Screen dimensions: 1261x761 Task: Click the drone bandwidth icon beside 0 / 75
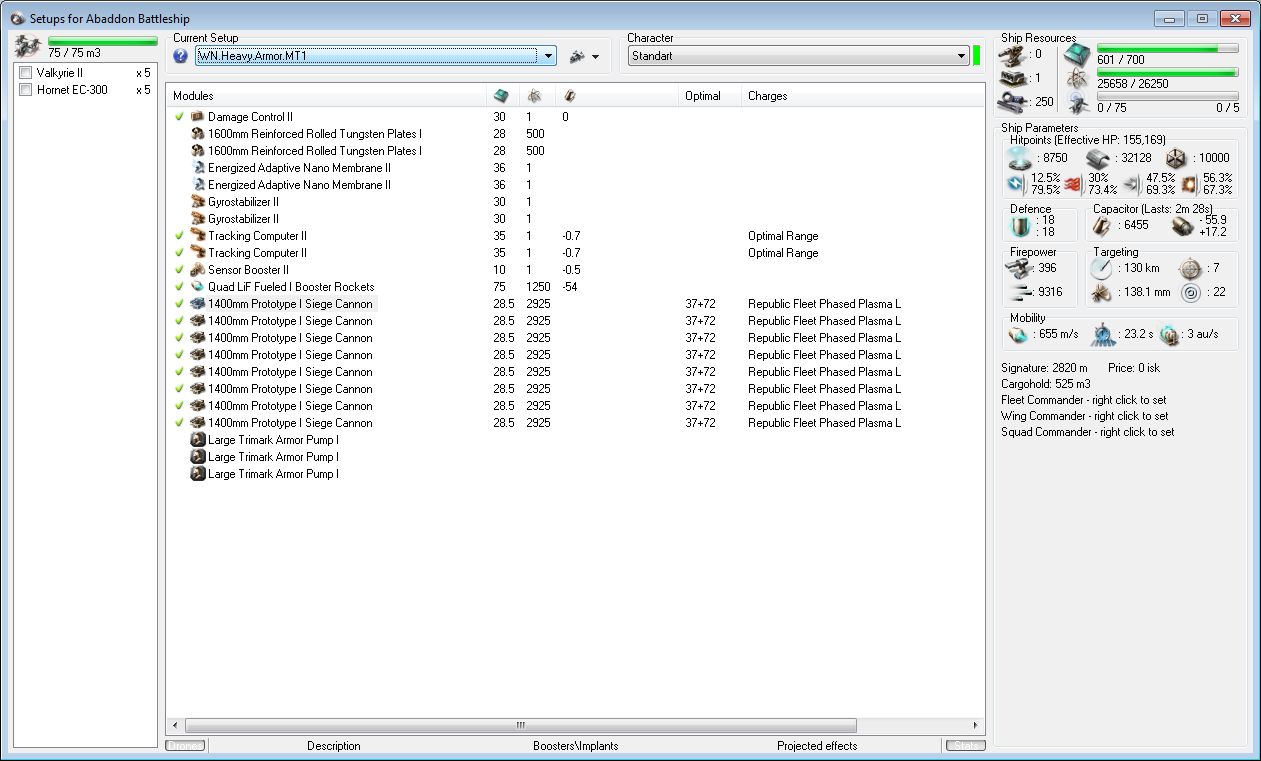pos(1077,102)
